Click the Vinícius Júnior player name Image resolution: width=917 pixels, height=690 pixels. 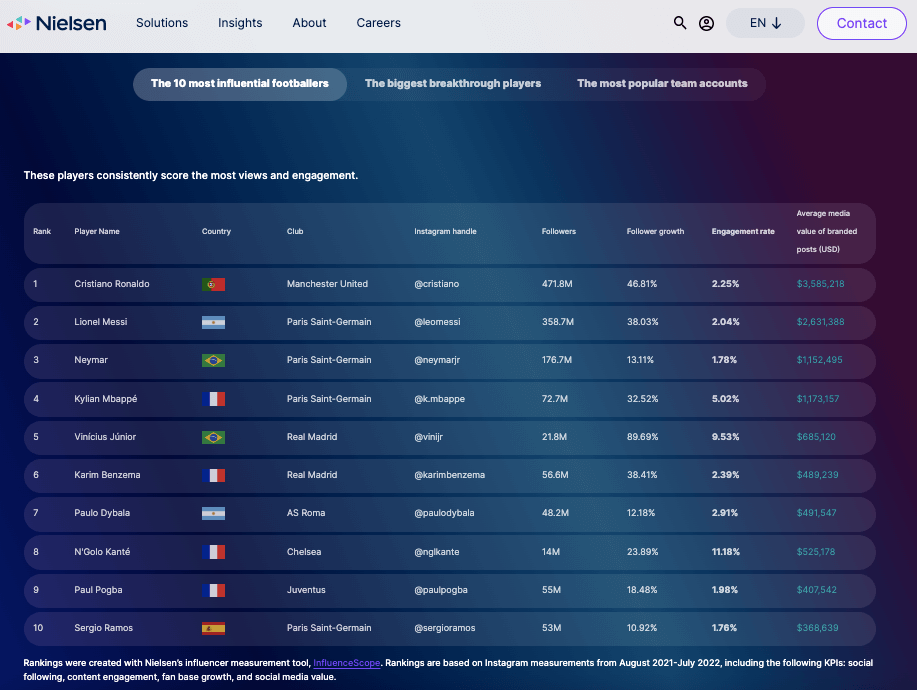tap(105, 437)
